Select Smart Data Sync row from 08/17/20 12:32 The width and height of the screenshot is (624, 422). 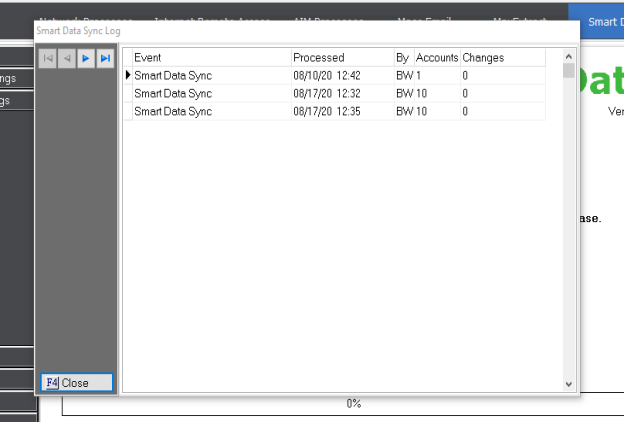[x=210, y=93]
